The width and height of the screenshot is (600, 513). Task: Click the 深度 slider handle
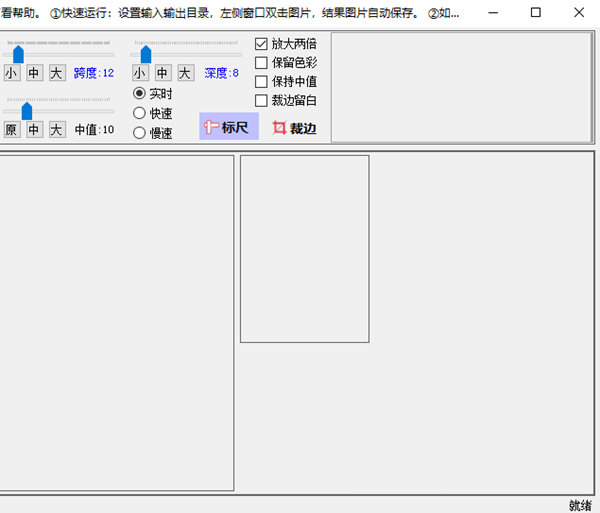click(146, 53)
